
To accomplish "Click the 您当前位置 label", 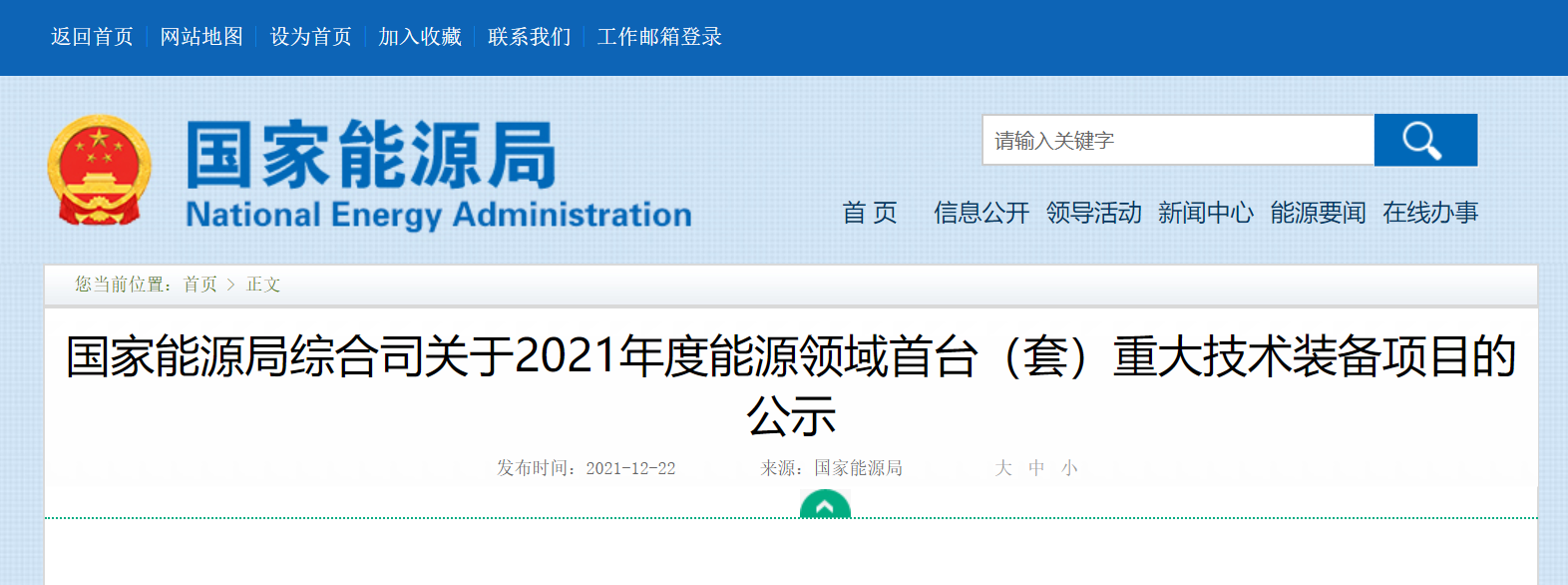I will click(122, 285).
